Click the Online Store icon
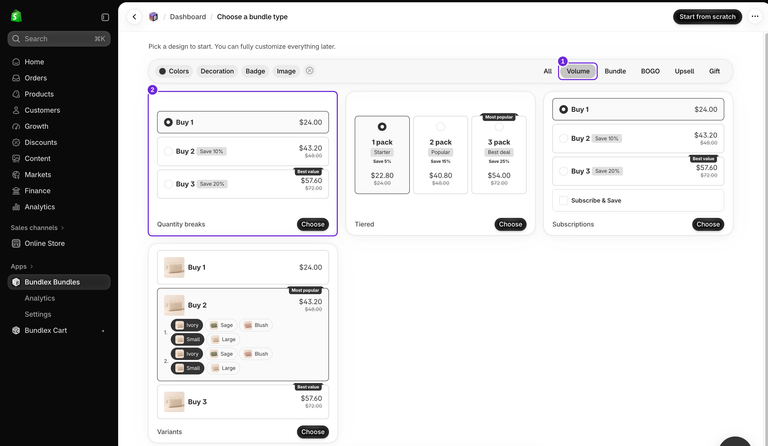This screenshot has height=446, width=768. coord(16,243)
